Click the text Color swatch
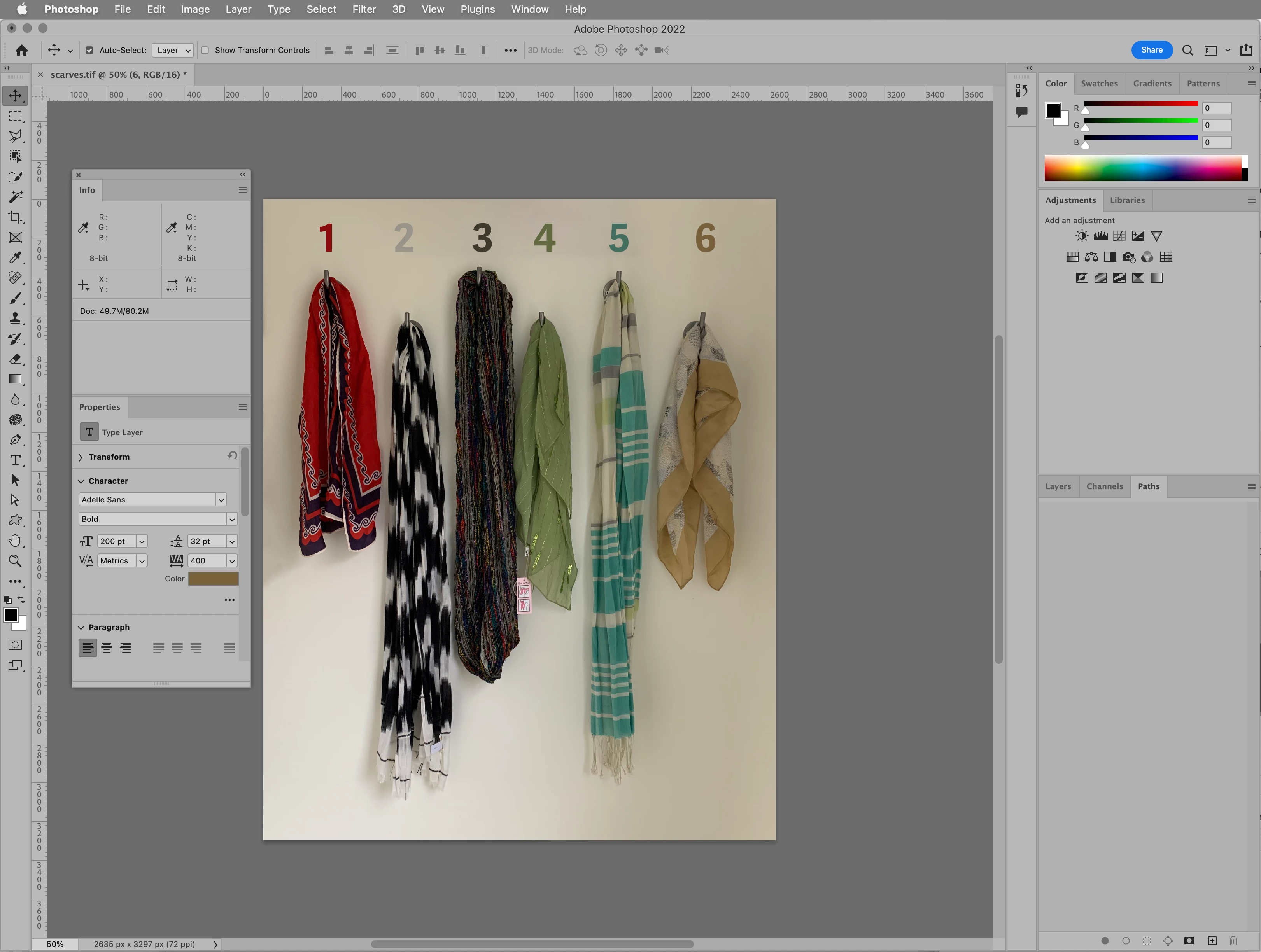The image size is (1261, 952). (213, 579)
